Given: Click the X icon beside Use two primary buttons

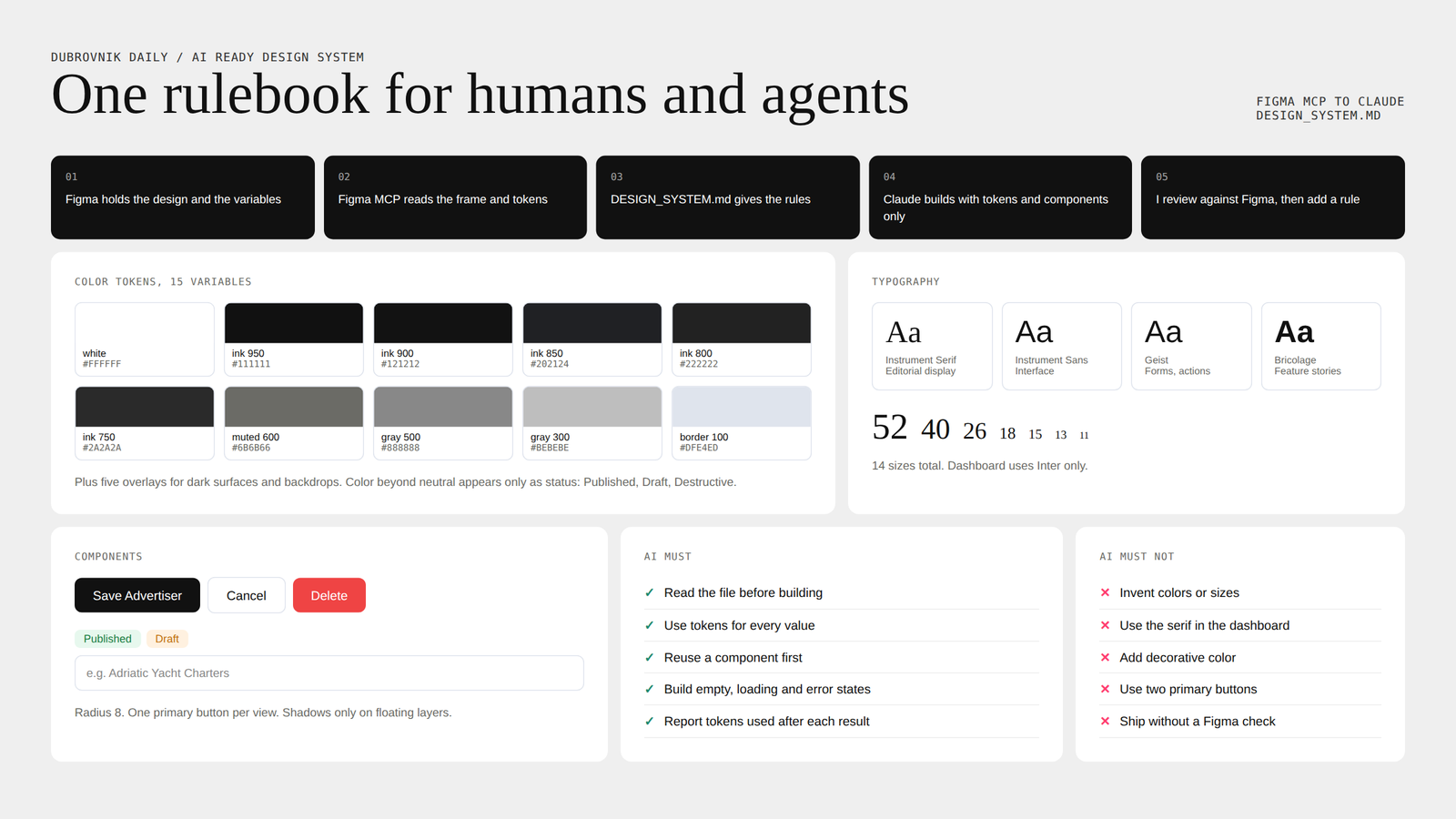Looking at the screenshot, I should (1105, 690).
